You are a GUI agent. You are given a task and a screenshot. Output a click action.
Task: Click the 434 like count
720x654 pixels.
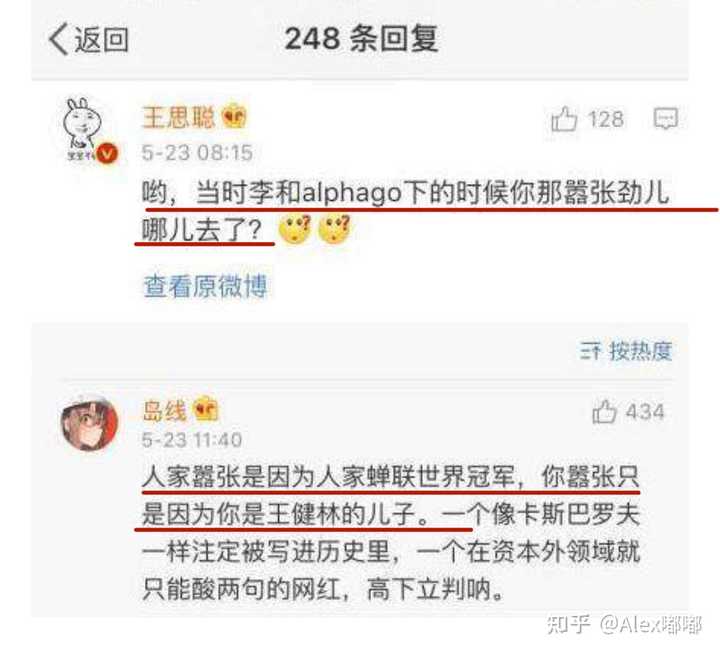(x=645, y=412)
